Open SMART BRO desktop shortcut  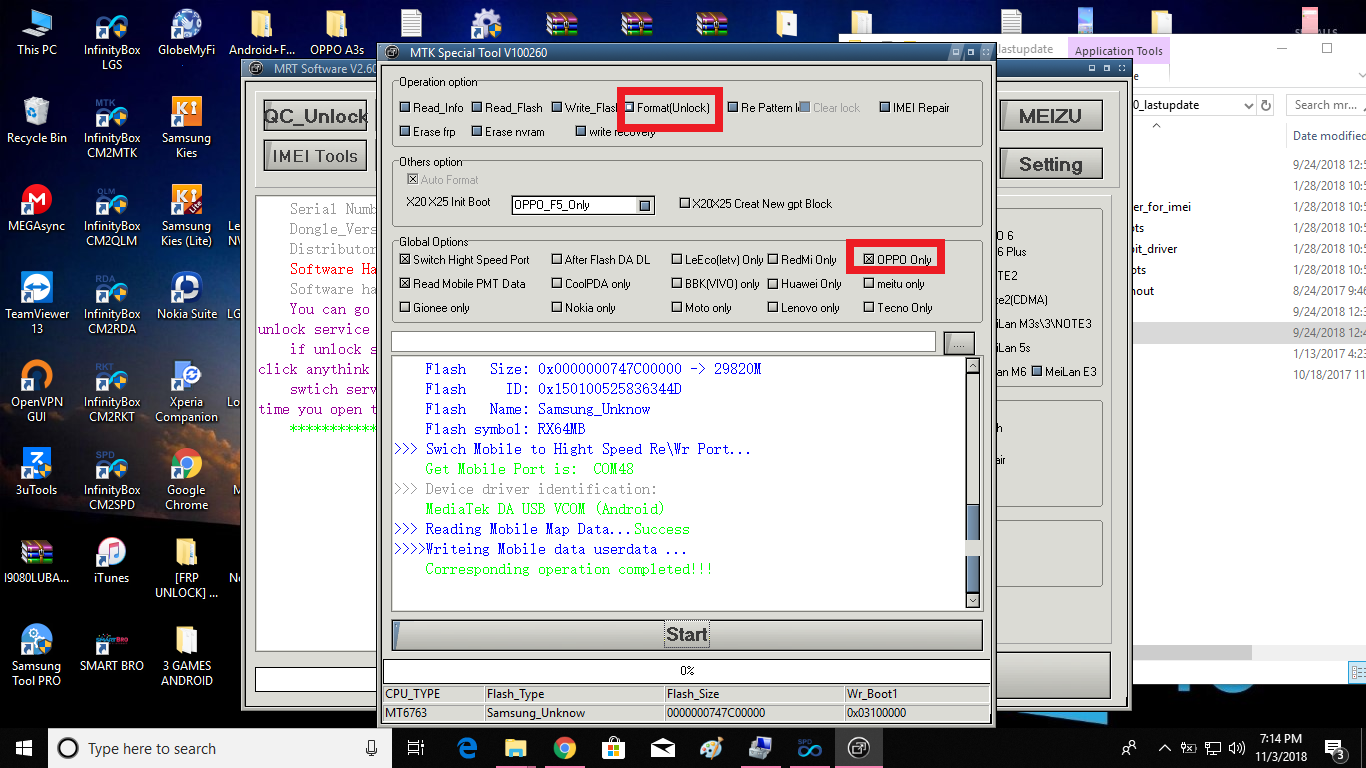(112, 648)
